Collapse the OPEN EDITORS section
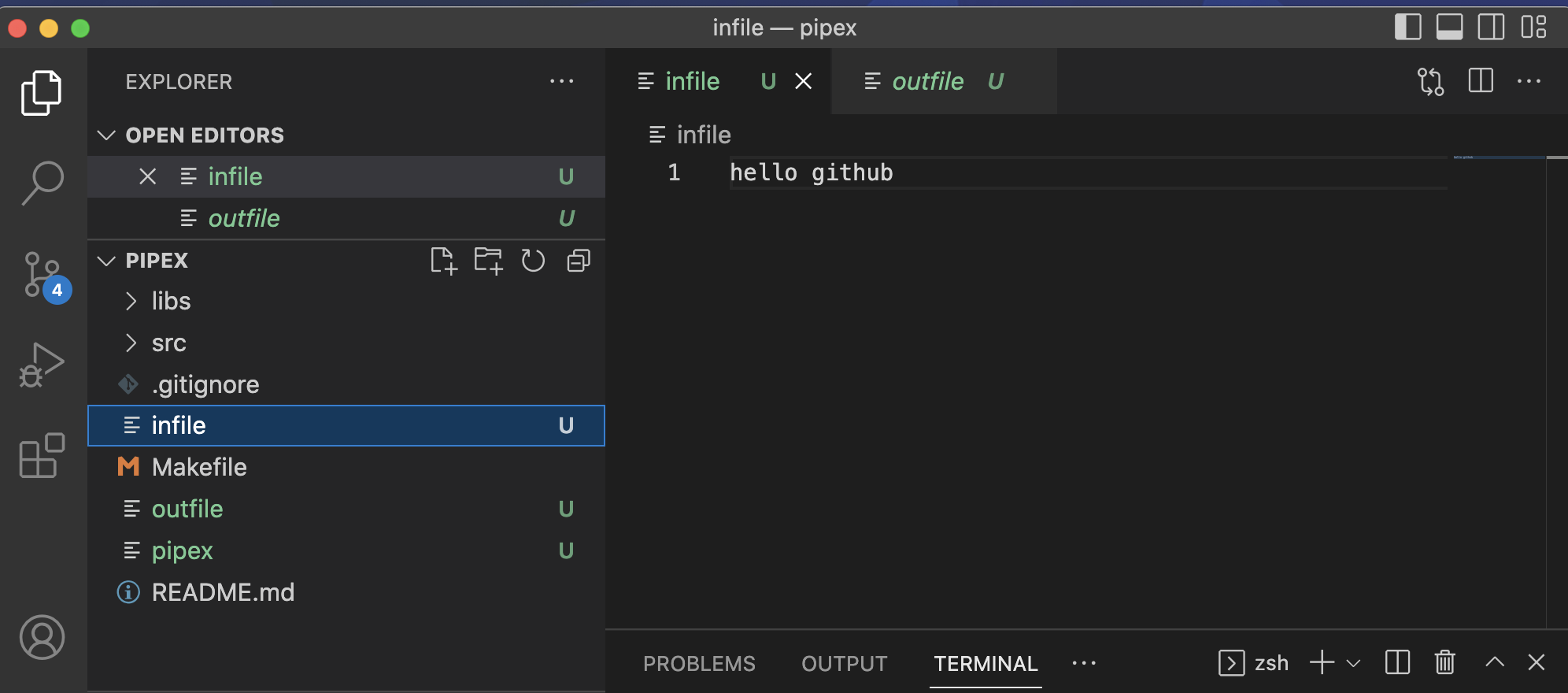The width and height of the screenshot is (1568, 693). (346, 135)
